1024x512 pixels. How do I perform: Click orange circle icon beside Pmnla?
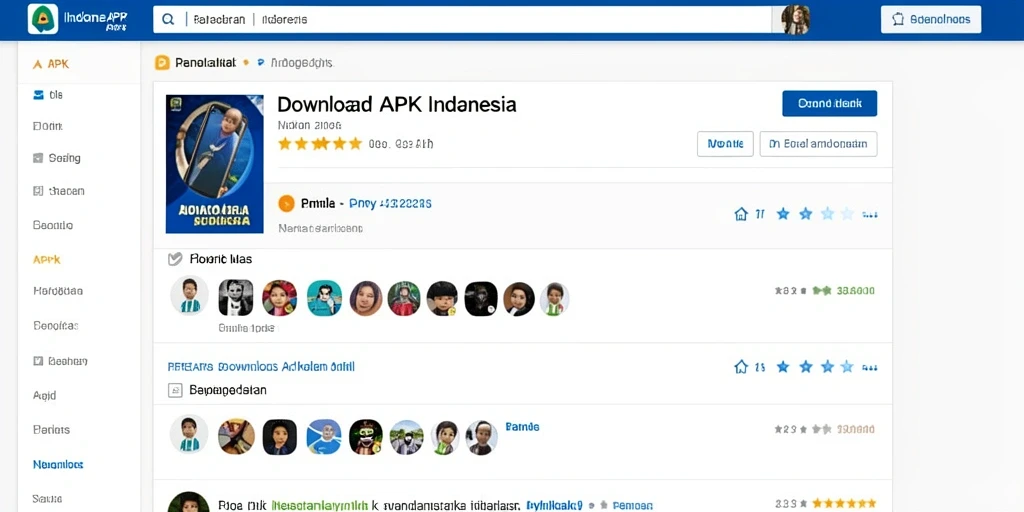coord(286,204)
